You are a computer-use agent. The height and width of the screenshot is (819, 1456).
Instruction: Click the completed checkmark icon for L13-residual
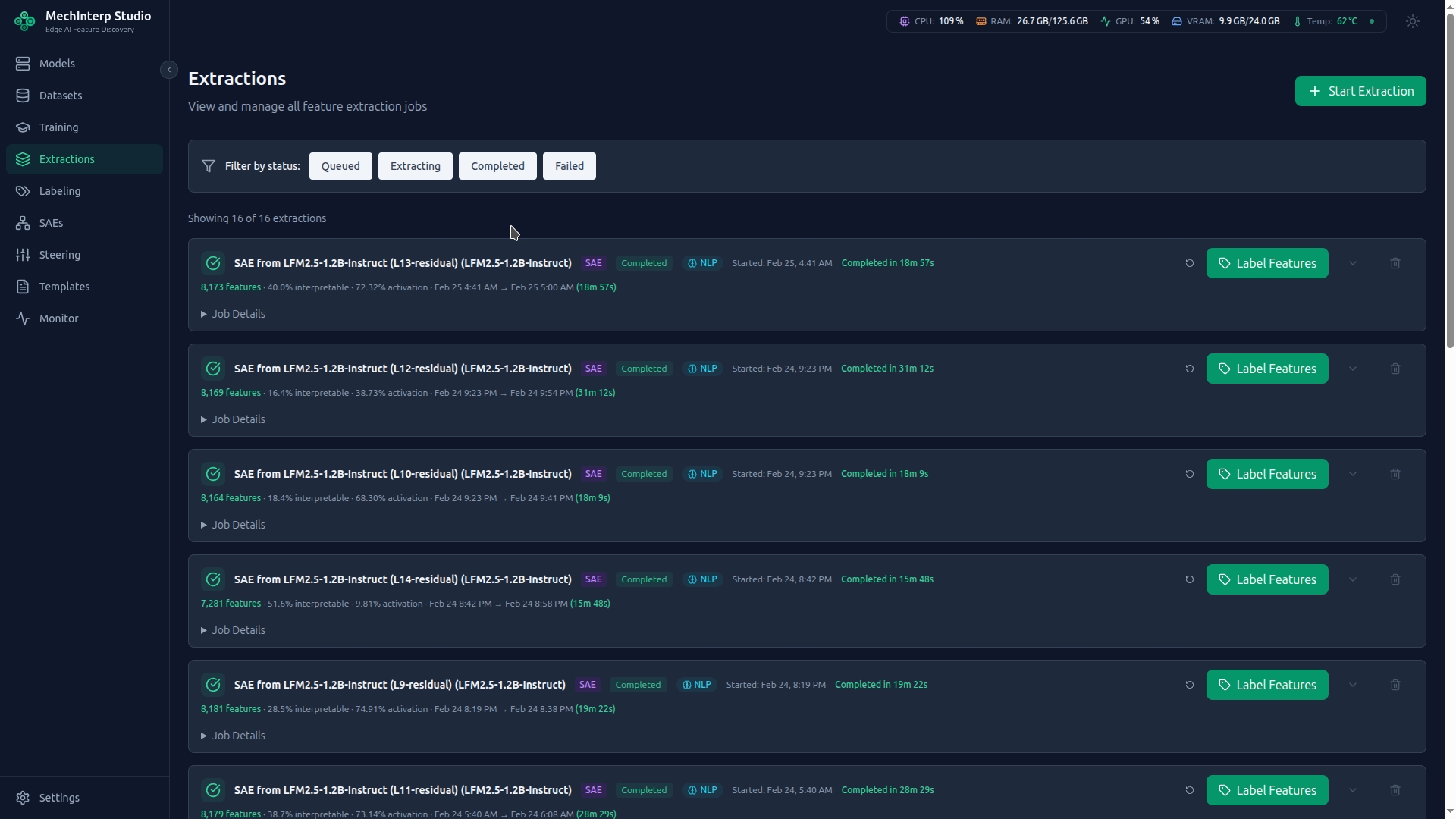point(213,263)
